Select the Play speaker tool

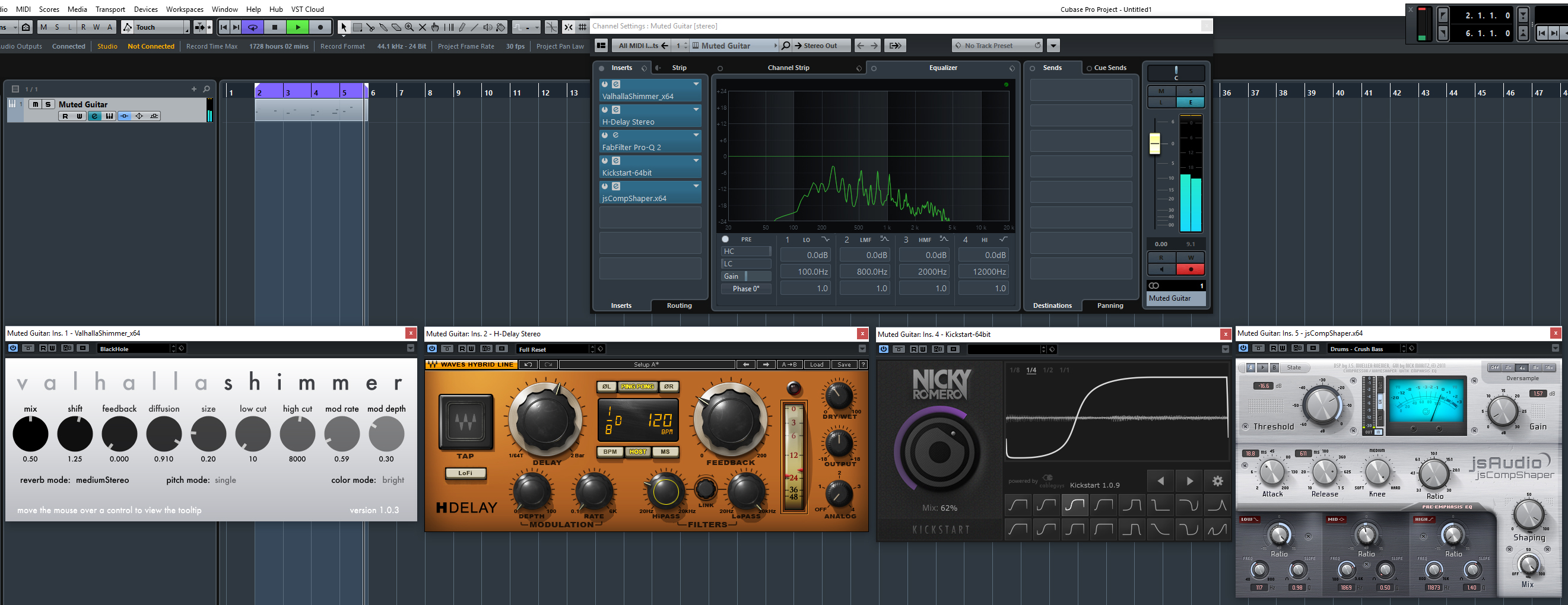(x=488, y=27)
